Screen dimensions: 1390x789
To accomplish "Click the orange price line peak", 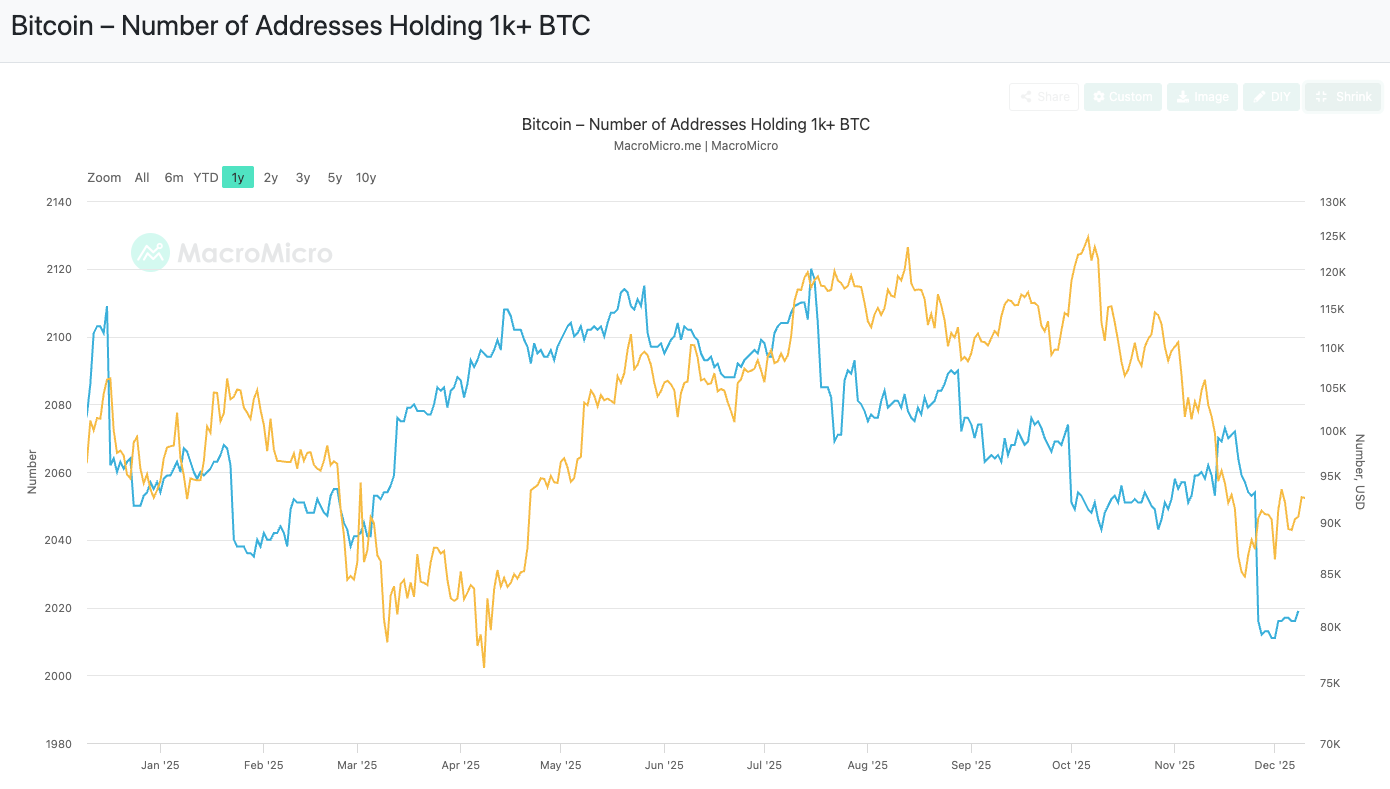I will pos(1087,237).
